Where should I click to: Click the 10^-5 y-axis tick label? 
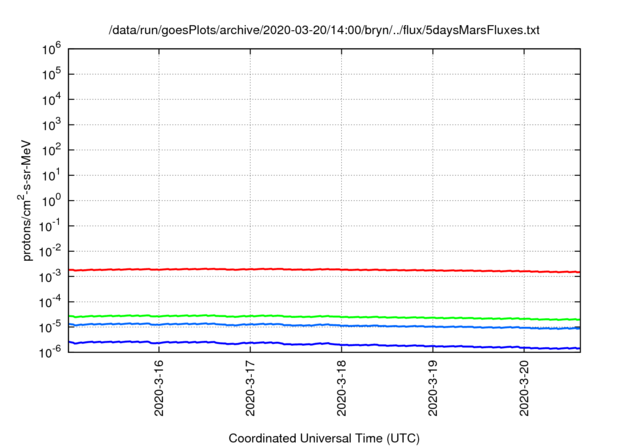[50, 327]
